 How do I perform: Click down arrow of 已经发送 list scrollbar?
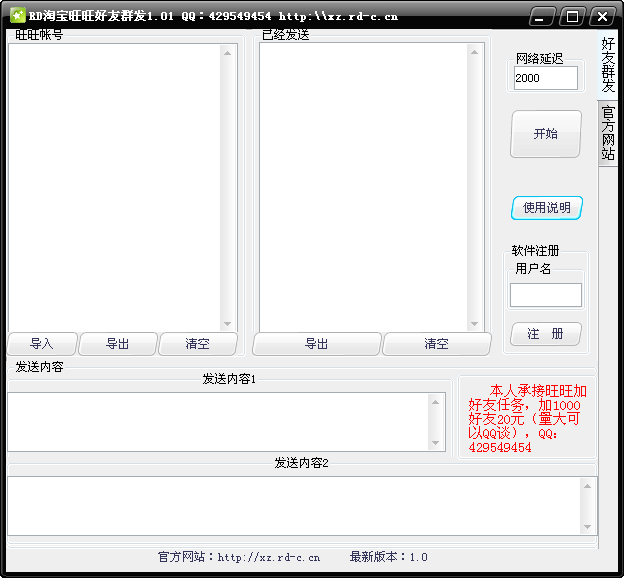pos(474,324)
